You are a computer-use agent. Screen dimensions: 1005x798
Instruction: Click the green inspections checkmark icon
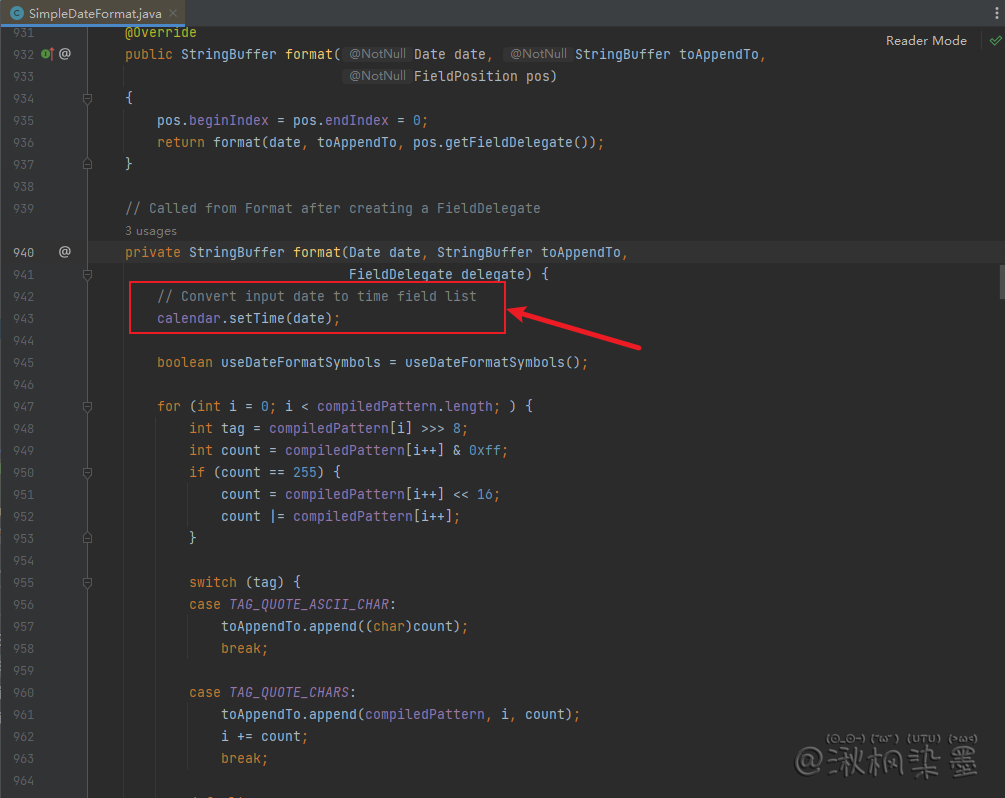[x=994, y=41]
